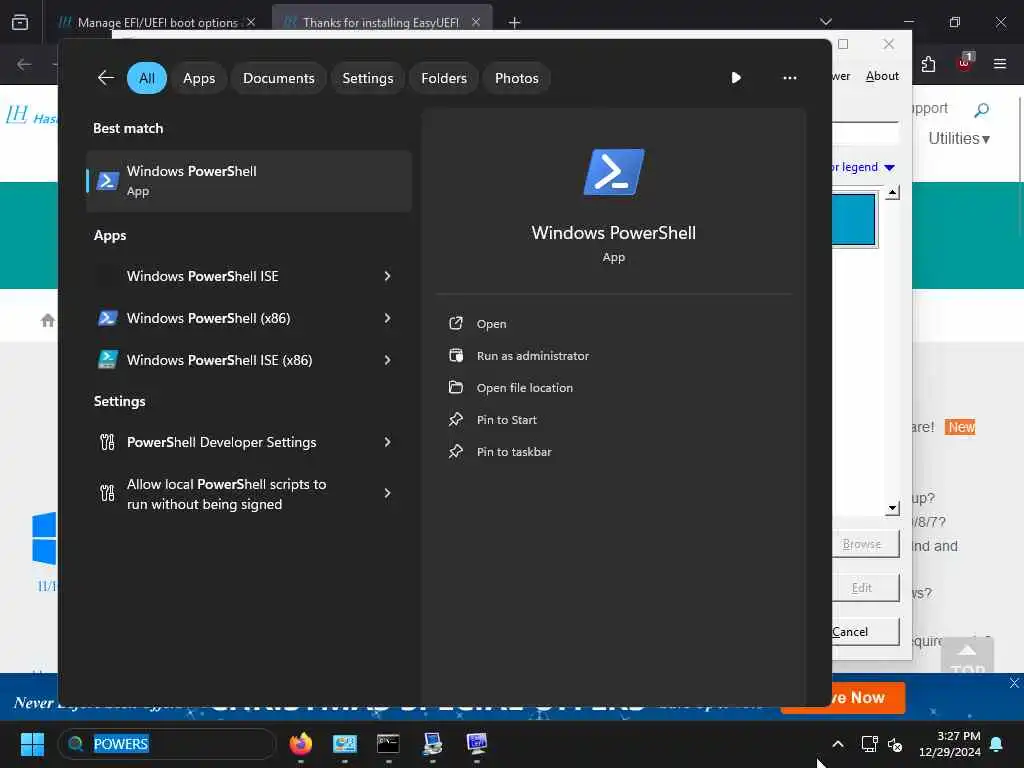
Task: Close the Thanks for installing EasyUEFI tab
Action: [x=476, y=22]
